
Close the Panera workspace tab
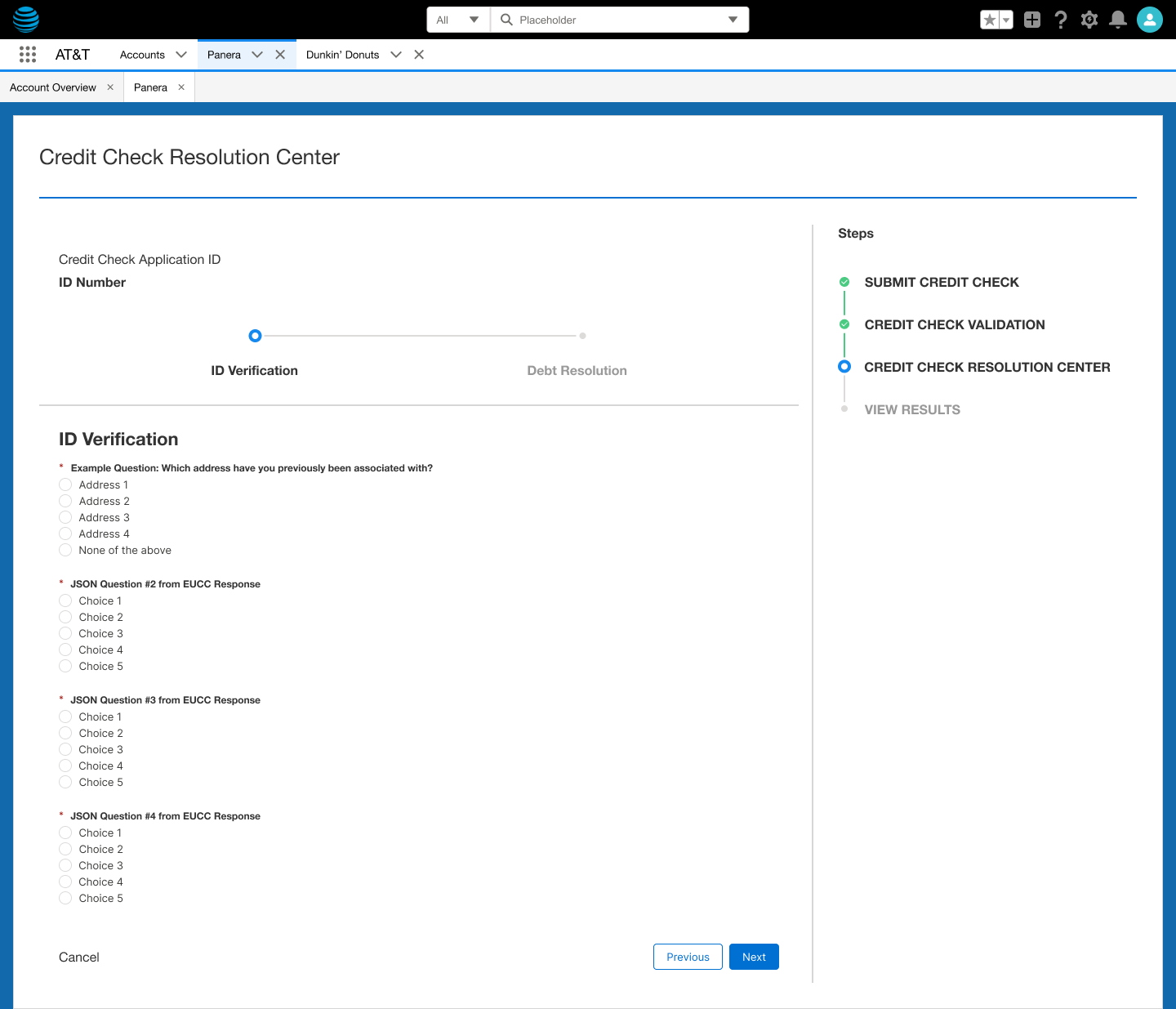click(280, 55)
